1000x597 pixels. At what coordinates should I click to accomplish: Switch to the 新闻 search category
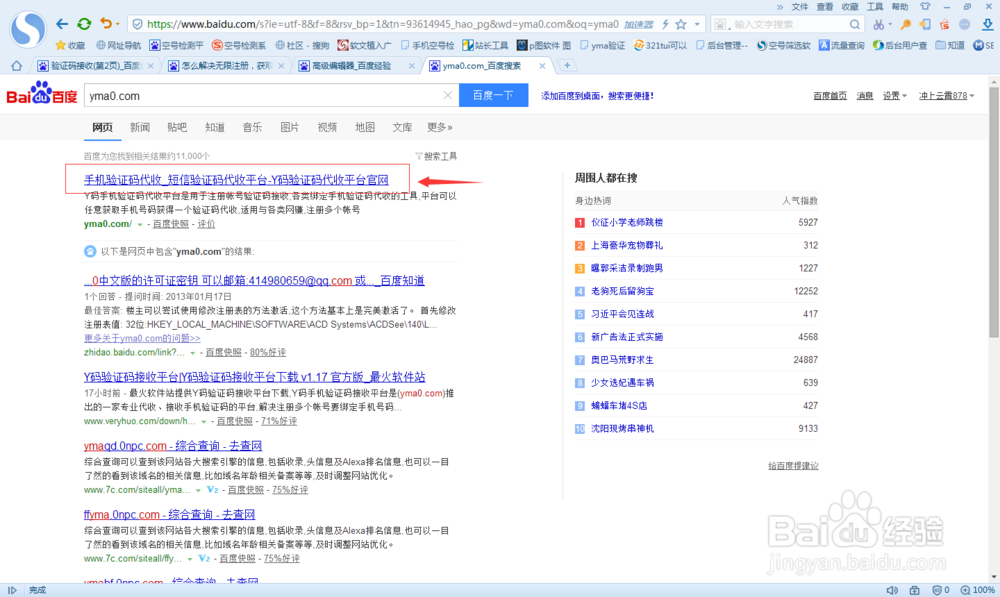click(140, 127)
